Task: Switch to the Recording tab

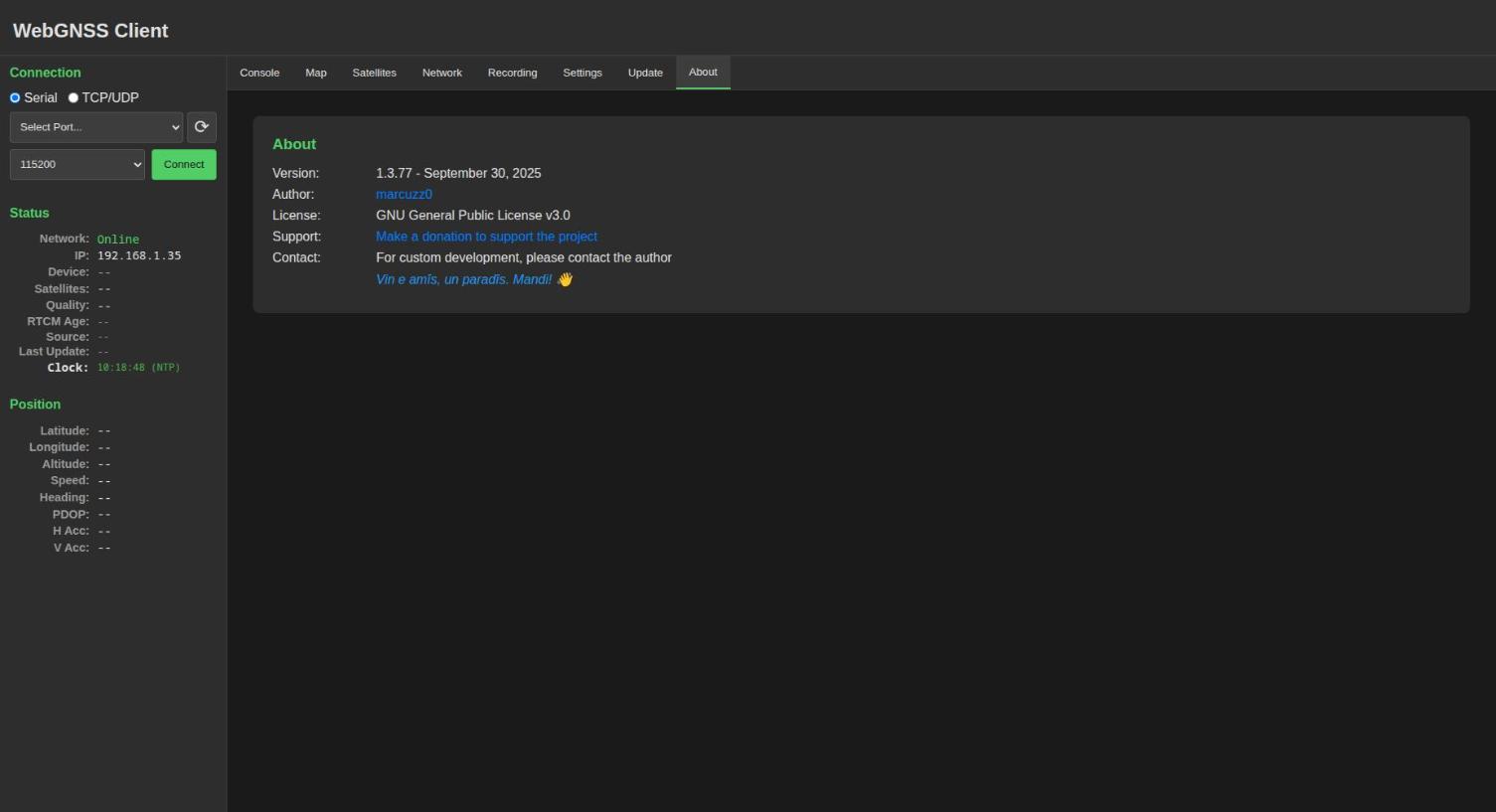Action: click(512, 73)
